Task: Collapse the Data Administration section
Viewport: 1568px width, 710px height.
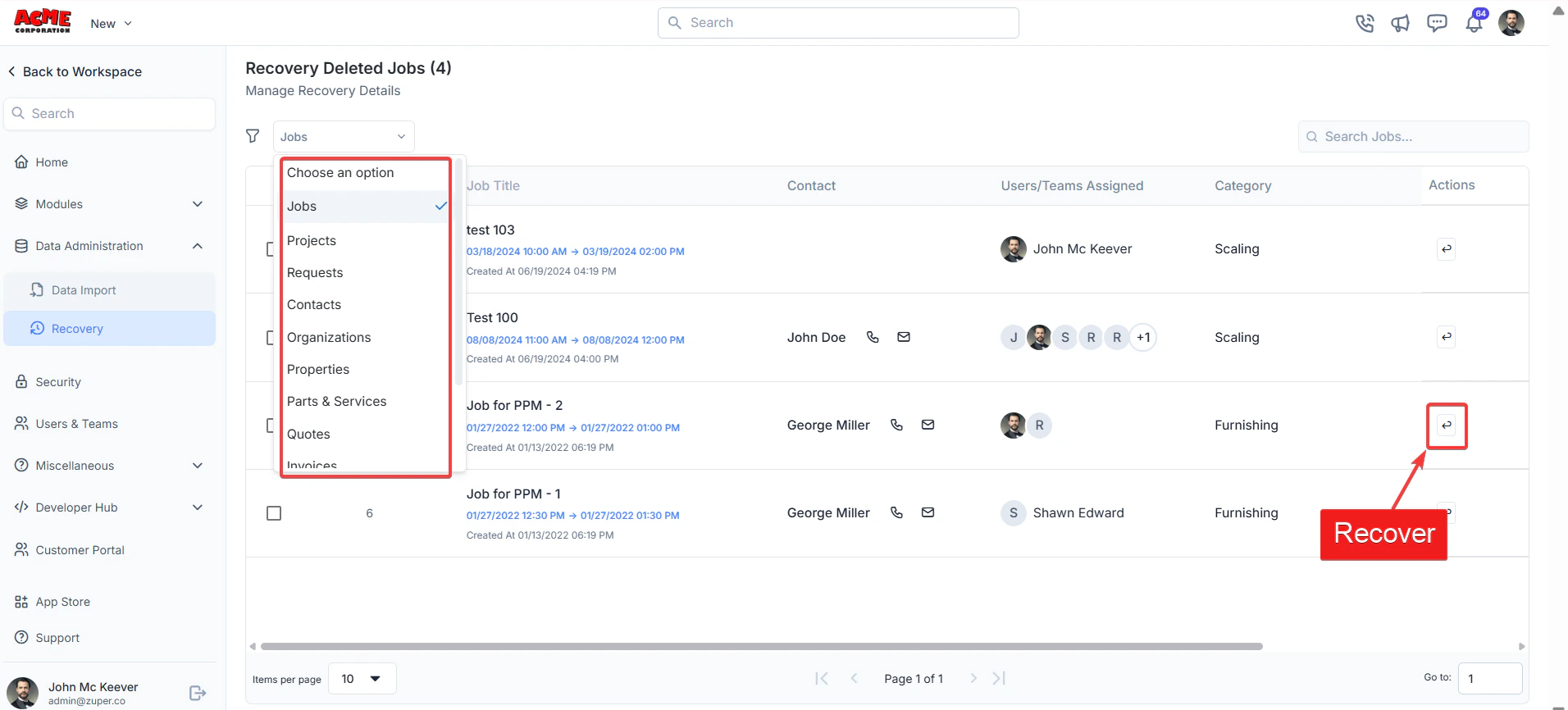Action: point(109,246)
